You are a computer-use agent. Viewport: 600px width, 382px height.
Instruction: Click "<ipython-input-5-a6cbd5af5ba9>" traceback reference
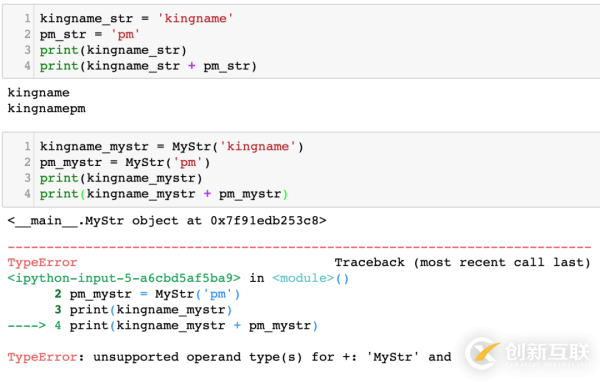pos(124,278)
